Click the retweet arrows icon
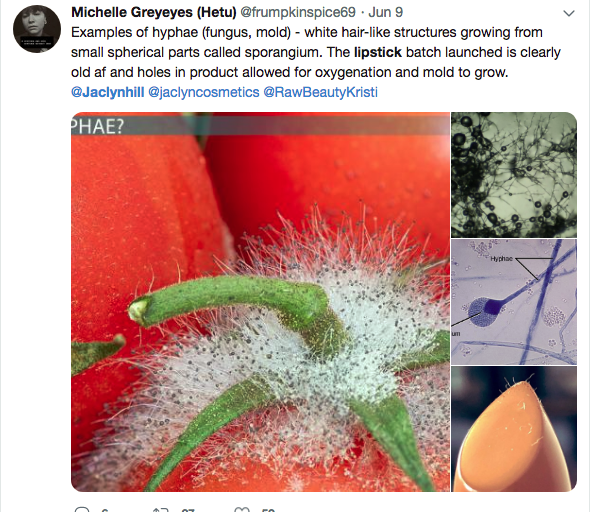This screenshot has height=512, width=590. 161,509
